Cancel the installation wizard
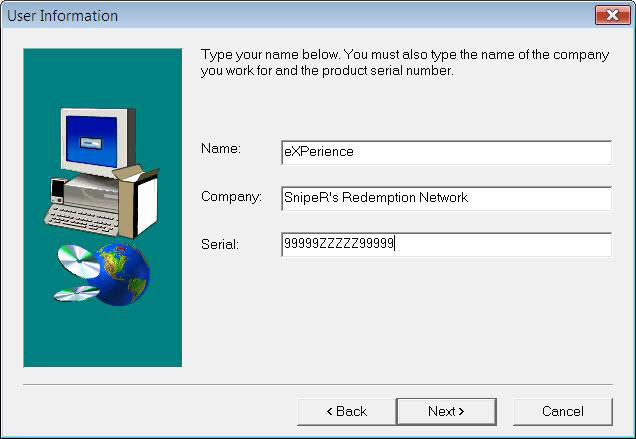Viewport: 636px width, 439px height. (563, 411)
